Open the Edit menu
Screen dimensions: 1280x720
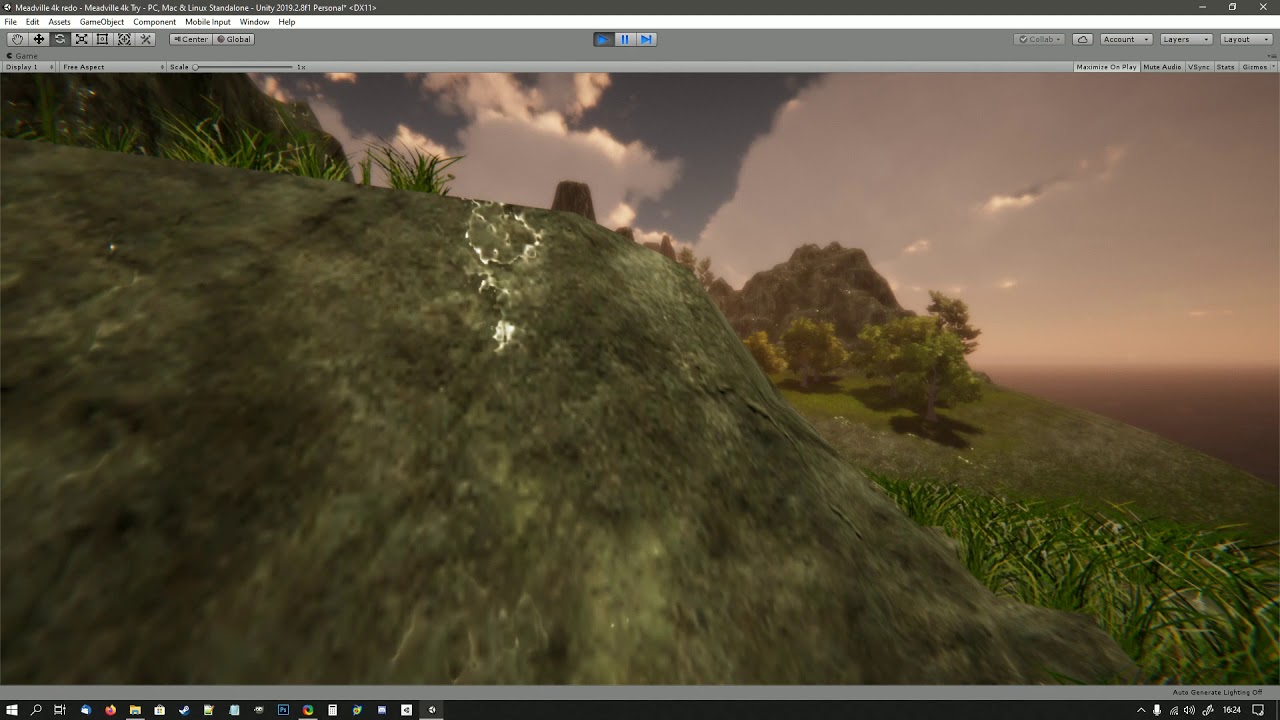tap(33, 22)
